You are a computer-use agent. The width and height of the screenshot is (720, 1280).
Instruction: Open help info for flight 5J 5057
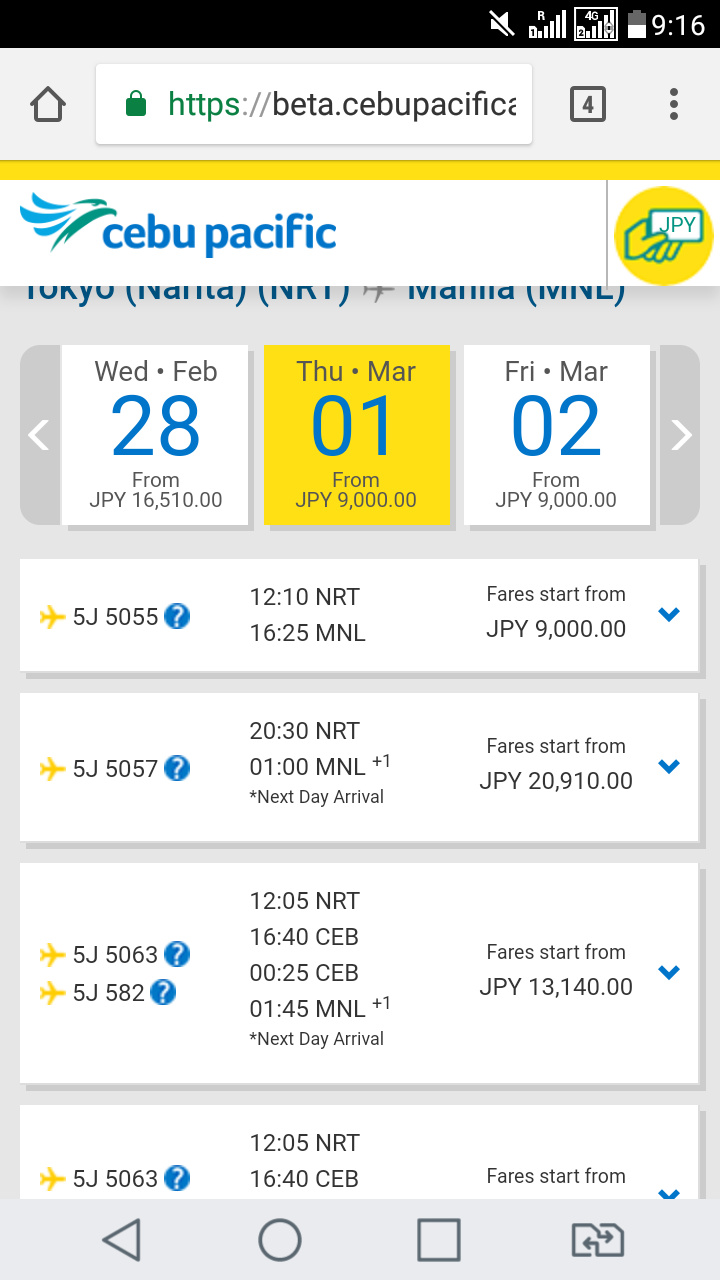tap(177, 768)
